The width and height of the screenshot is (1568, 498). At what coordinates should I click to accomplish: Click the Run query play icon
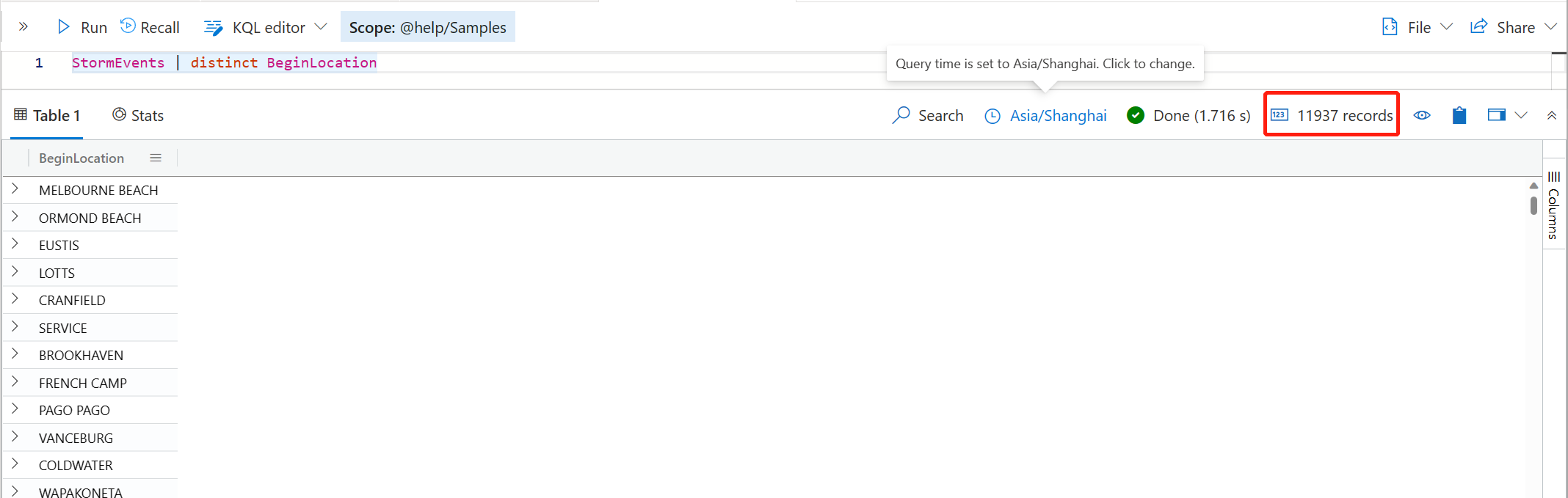[64, 27]
